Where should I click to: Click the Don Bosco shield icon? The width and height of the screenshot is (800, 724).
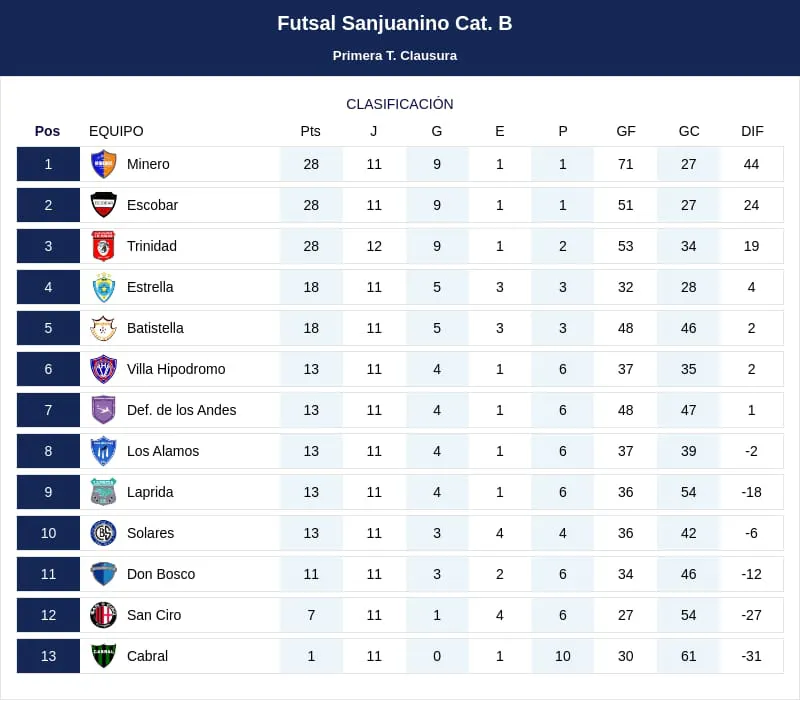point(104,574)
